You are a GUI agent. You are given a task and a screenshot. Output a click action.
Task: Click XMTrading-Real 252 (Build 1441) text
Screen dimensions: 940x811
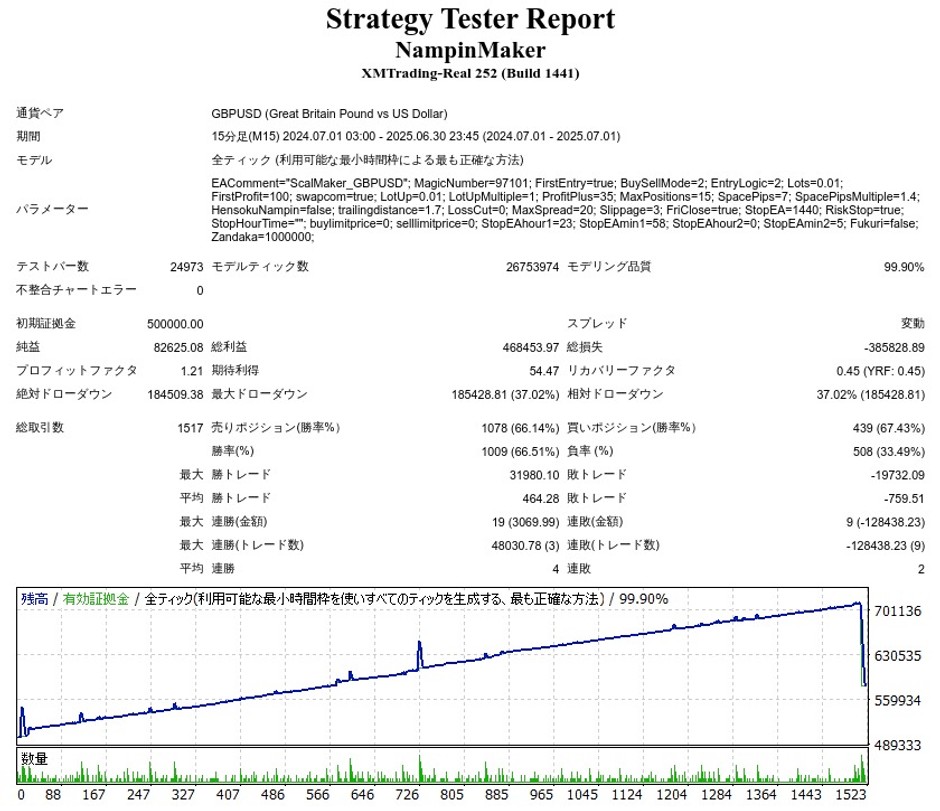click(470, 73)
